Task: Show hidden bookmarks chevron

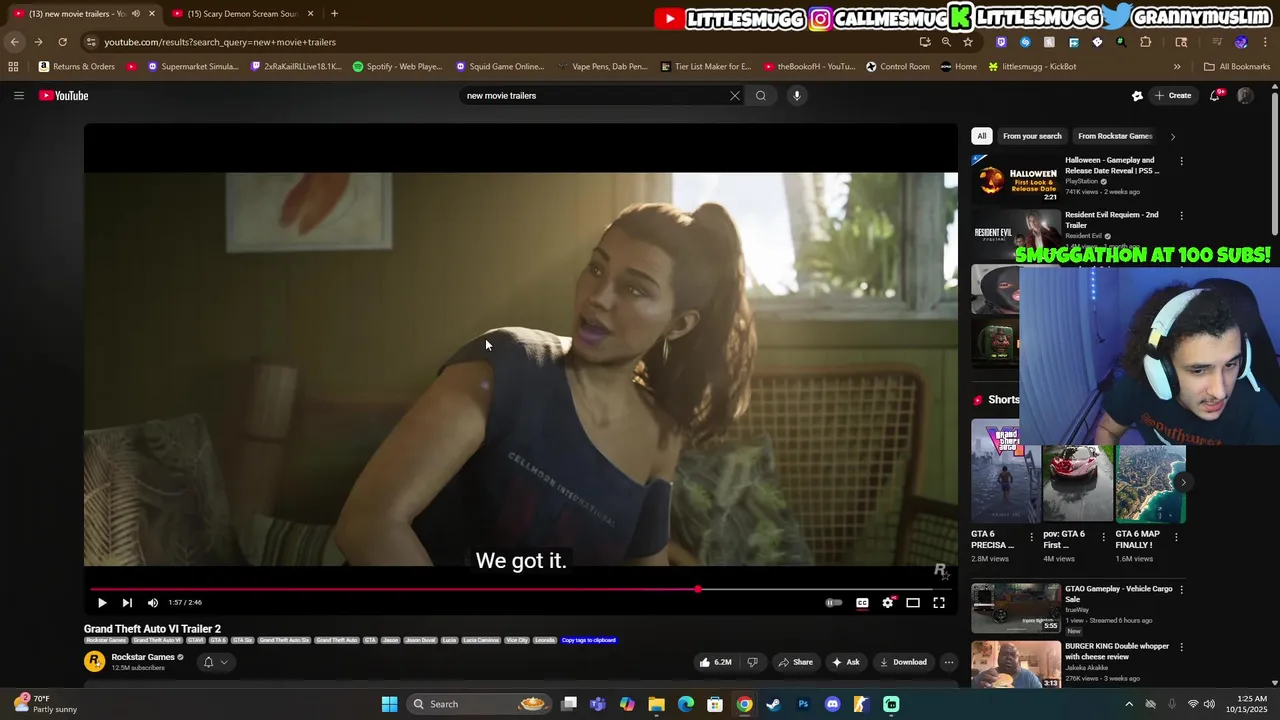Action: tap(1177, 67)
